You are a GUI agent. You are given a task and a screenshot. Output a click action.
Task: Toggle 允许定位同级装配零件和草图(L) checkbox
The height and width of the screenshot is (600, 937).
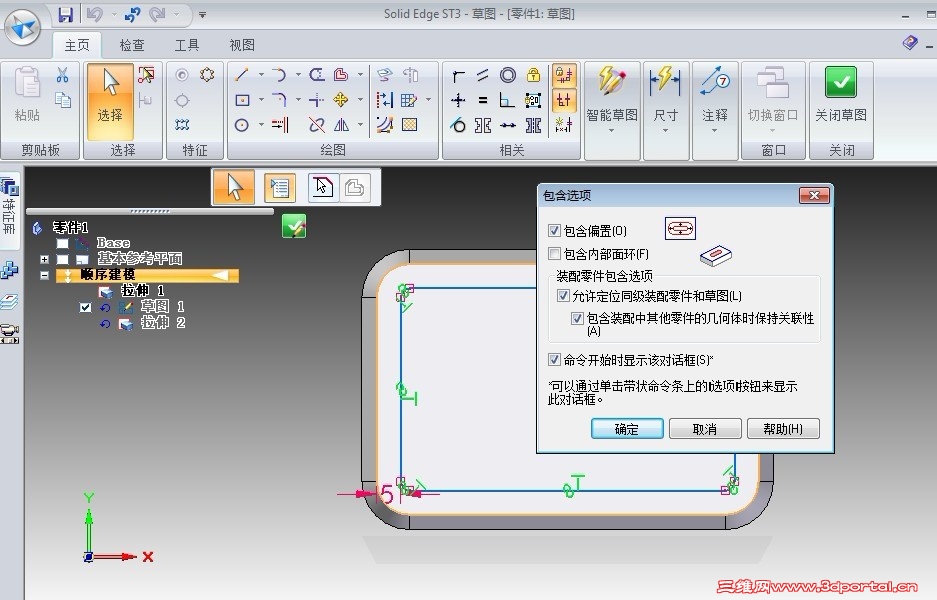563,295
